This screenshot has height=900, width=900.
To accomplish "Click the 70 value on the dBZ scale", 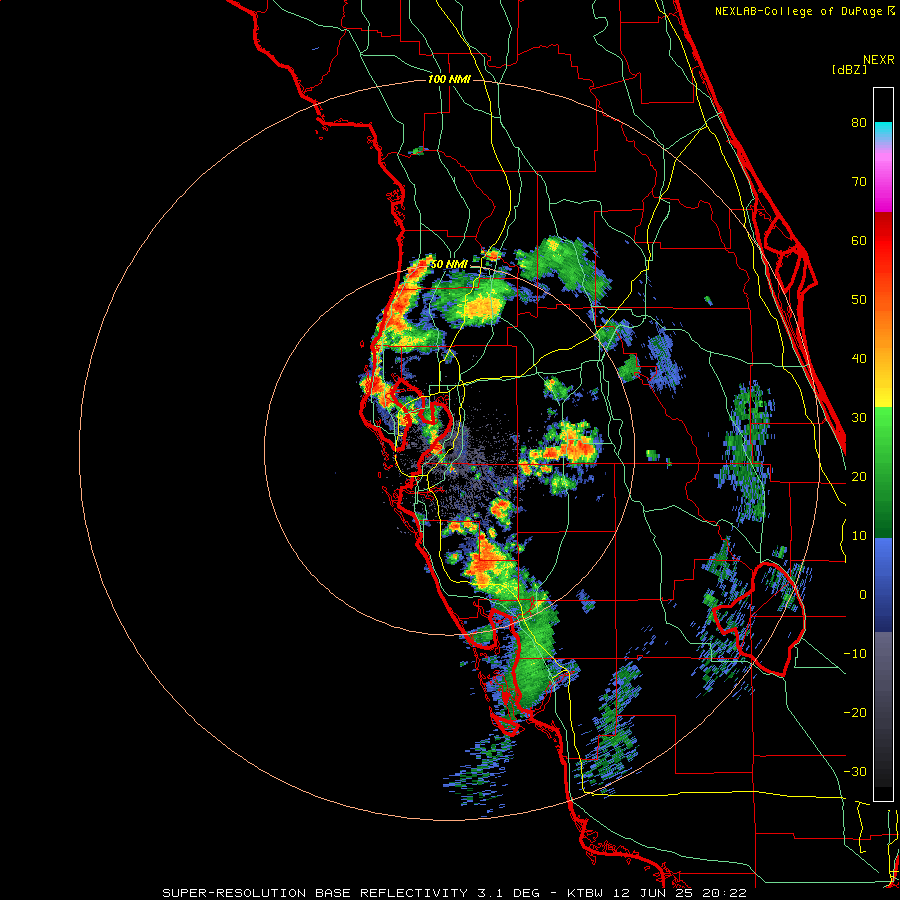I will [859, 182].
